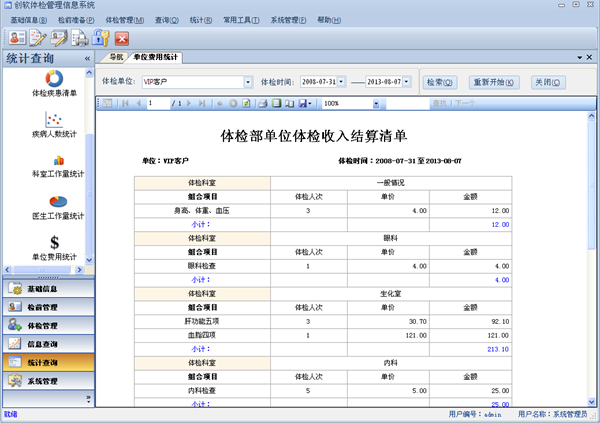600x423 pixels.
Task: Open 基础信息 navigation pane section
Action: 49,289
